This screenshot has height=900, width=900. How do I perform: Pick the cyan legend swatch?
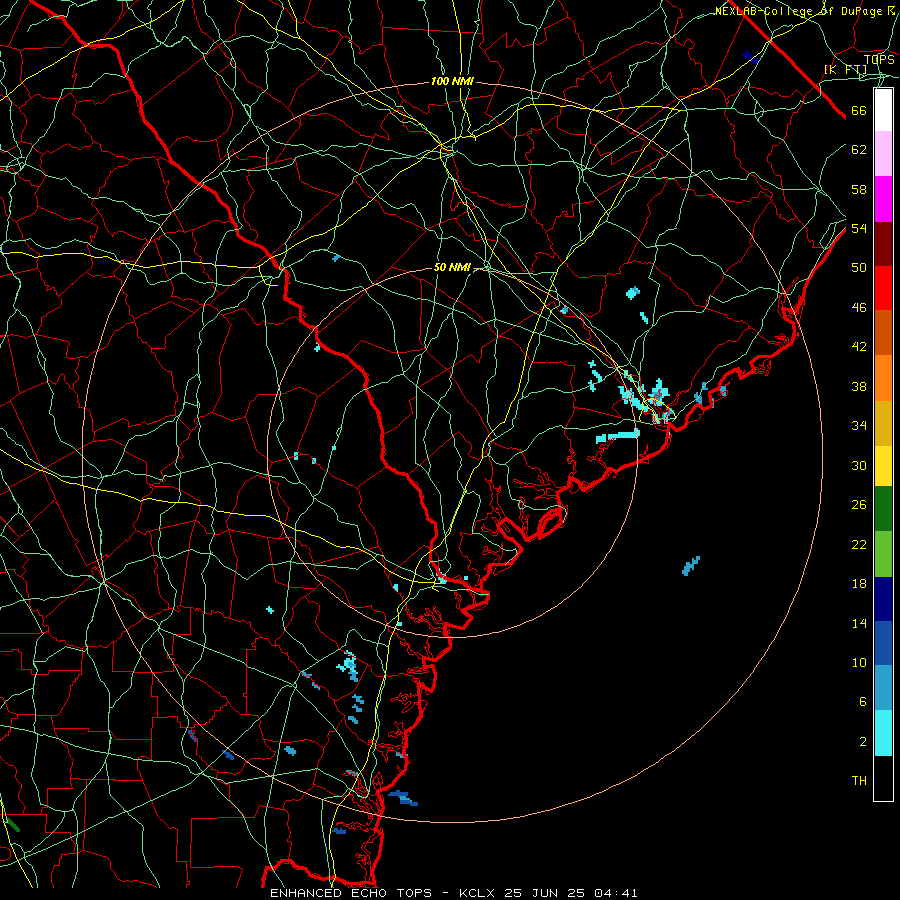[x=883, y=733]
